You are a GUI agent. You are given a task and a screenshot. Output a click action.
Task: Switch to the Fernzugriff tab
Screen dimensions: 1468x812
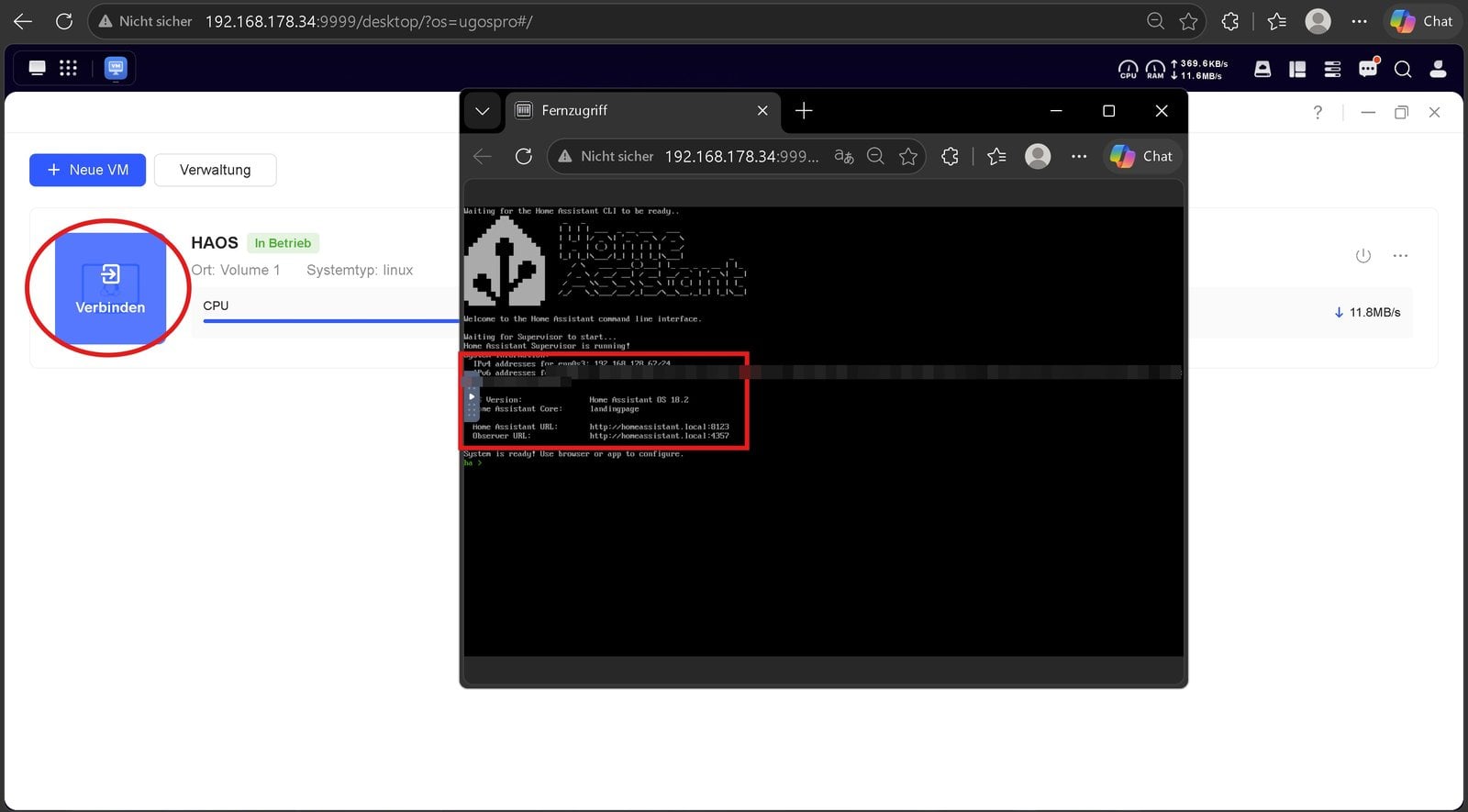(x=642, y=110)
